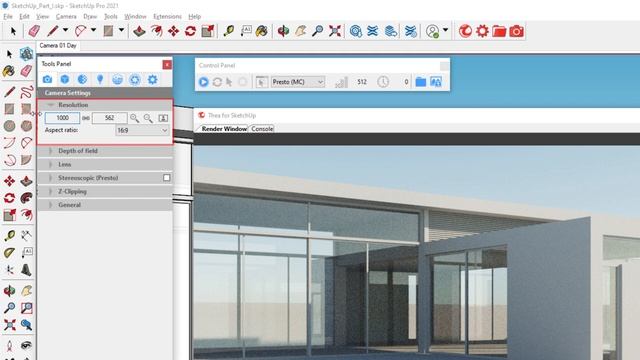Select Zoom Extents in top toolbar
This screenshot has width=640, height=360.
coord(335,31)
